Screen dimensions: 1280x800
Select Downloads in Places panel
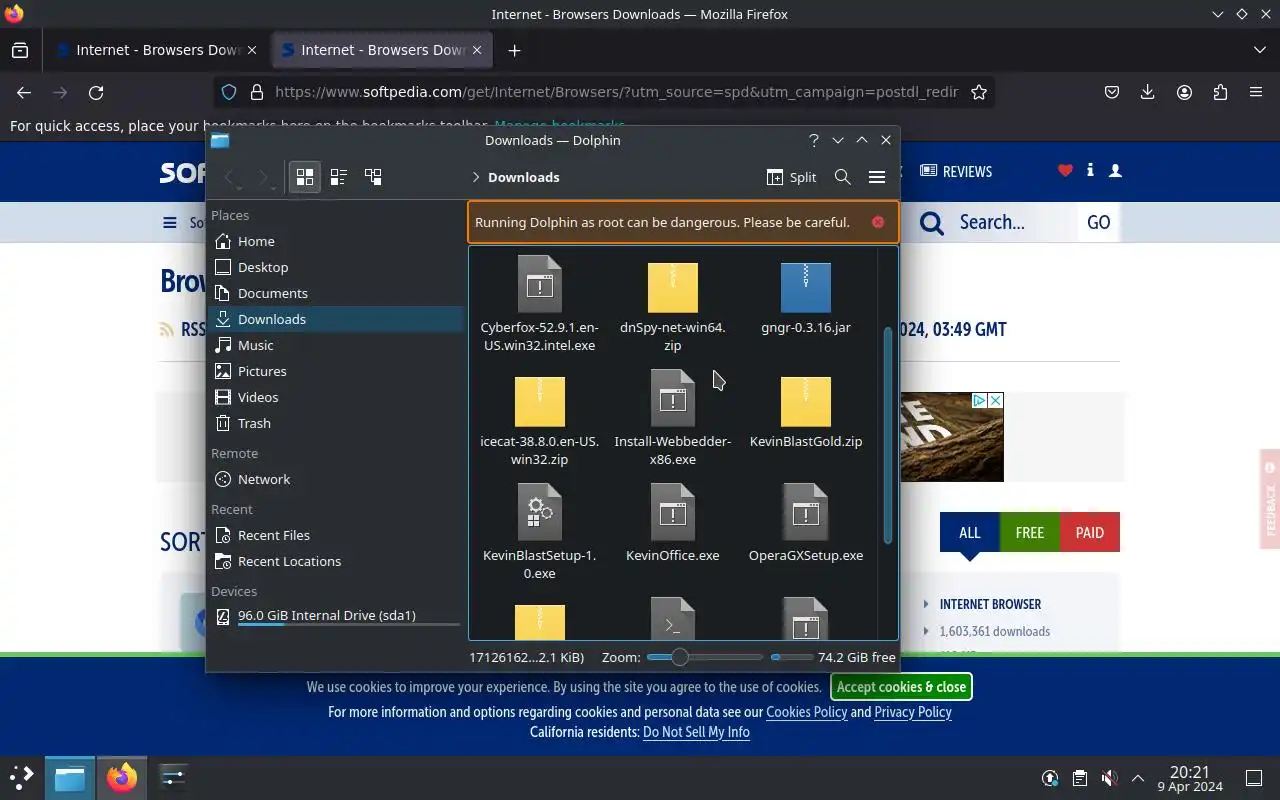point(336,319)
